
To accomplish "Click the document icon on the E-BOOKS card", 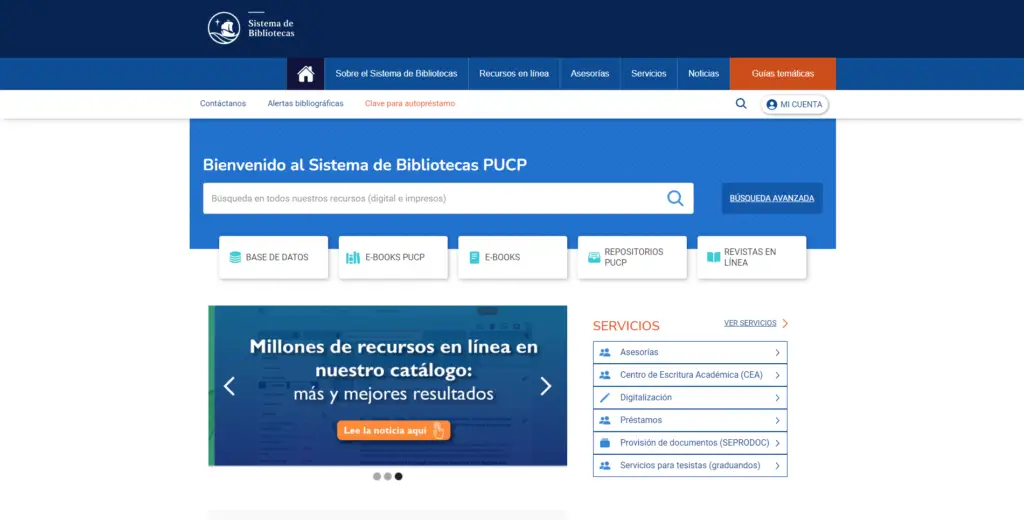I will pyautogui.click(x=474, y=257).
